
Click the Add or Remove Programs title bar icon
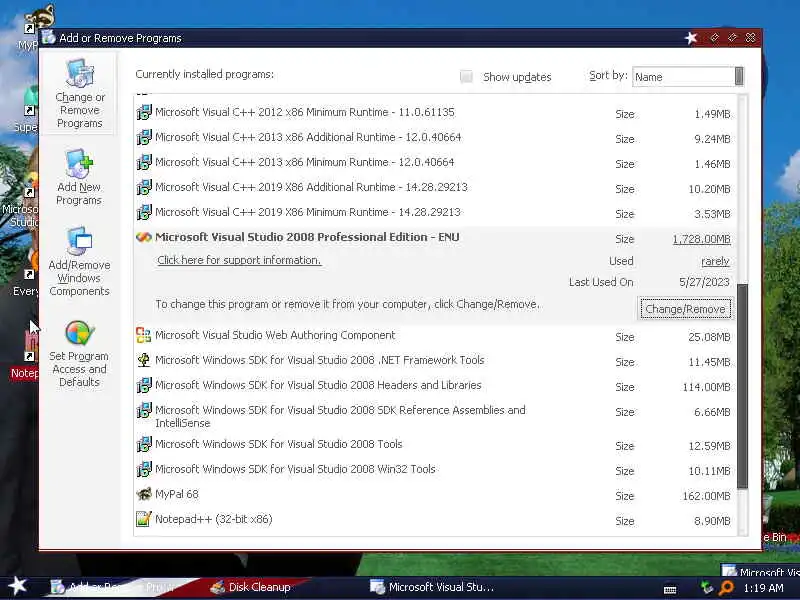49,37
